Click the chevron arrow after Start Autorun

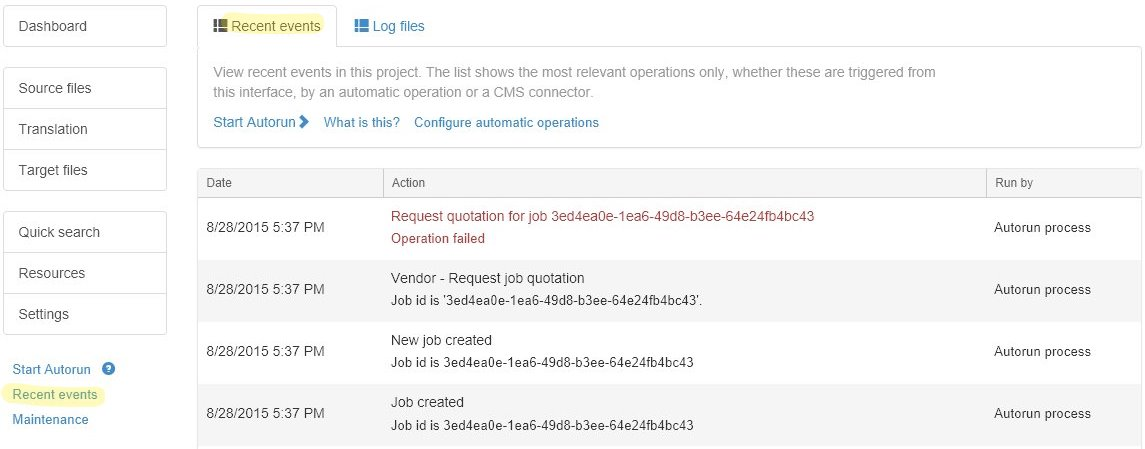[304, 122]
